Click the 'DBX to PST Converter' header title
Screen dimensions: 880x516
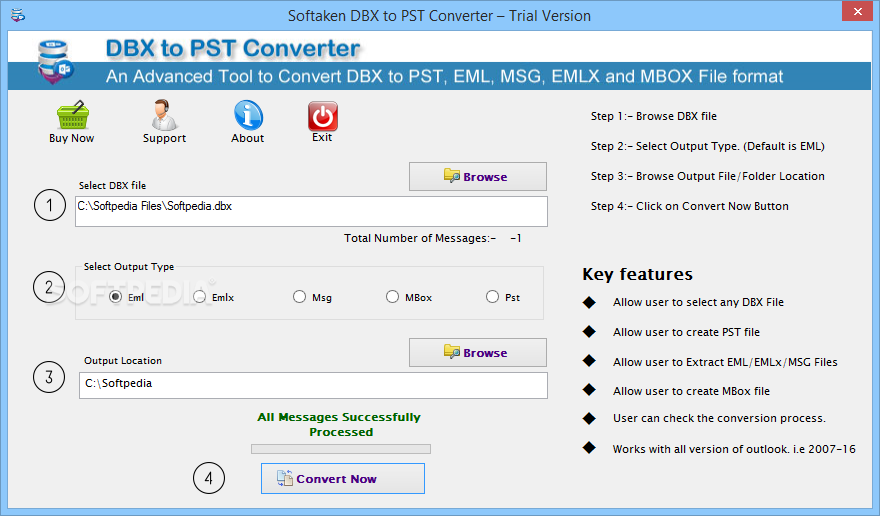233,48
